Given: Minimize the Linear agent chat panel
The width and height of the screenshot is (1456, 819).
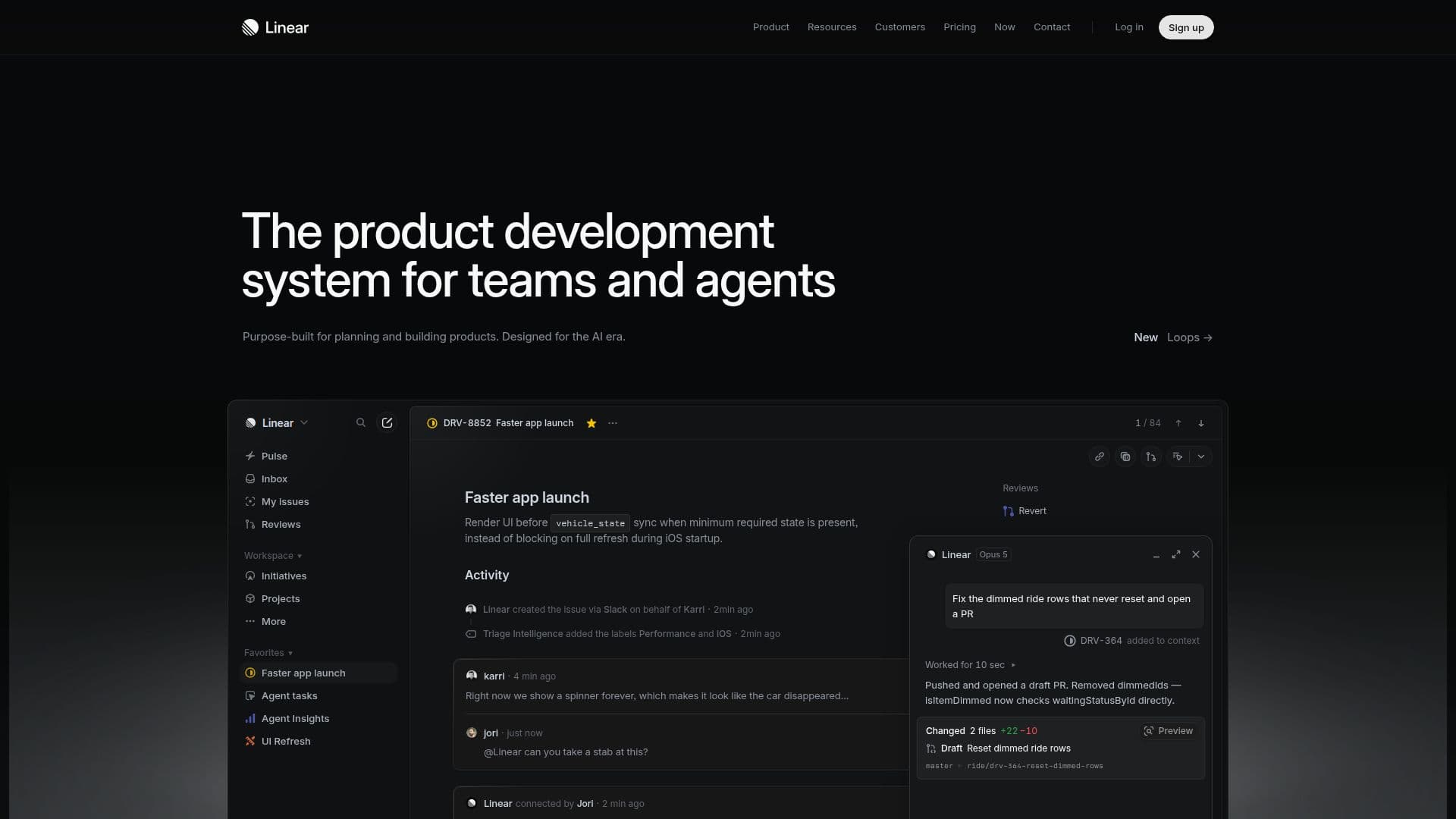Looking at the screenshot, I should coord(1156,555).
